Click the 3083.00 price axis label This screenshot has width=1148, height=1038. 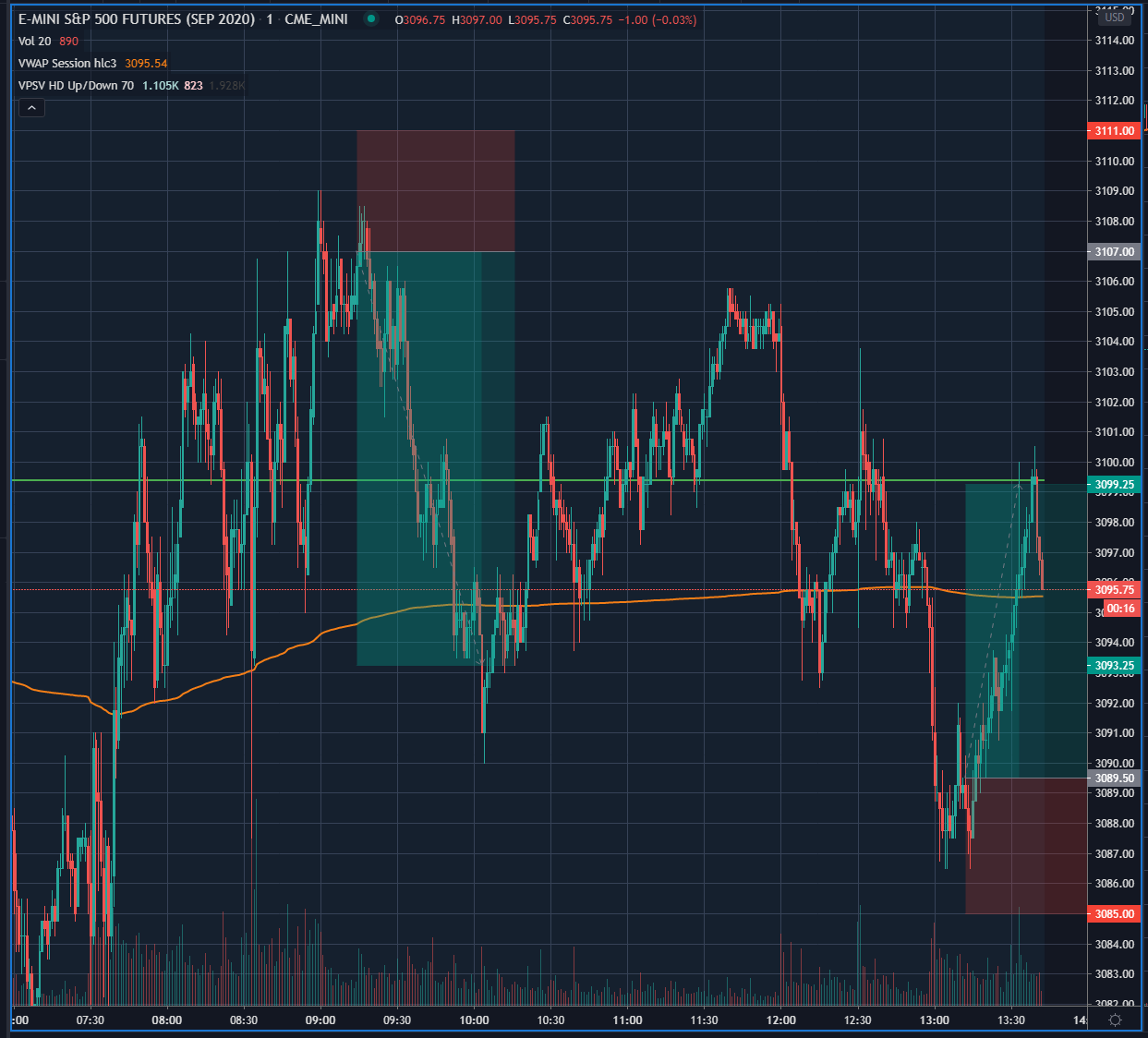(x=1114, y=974)
